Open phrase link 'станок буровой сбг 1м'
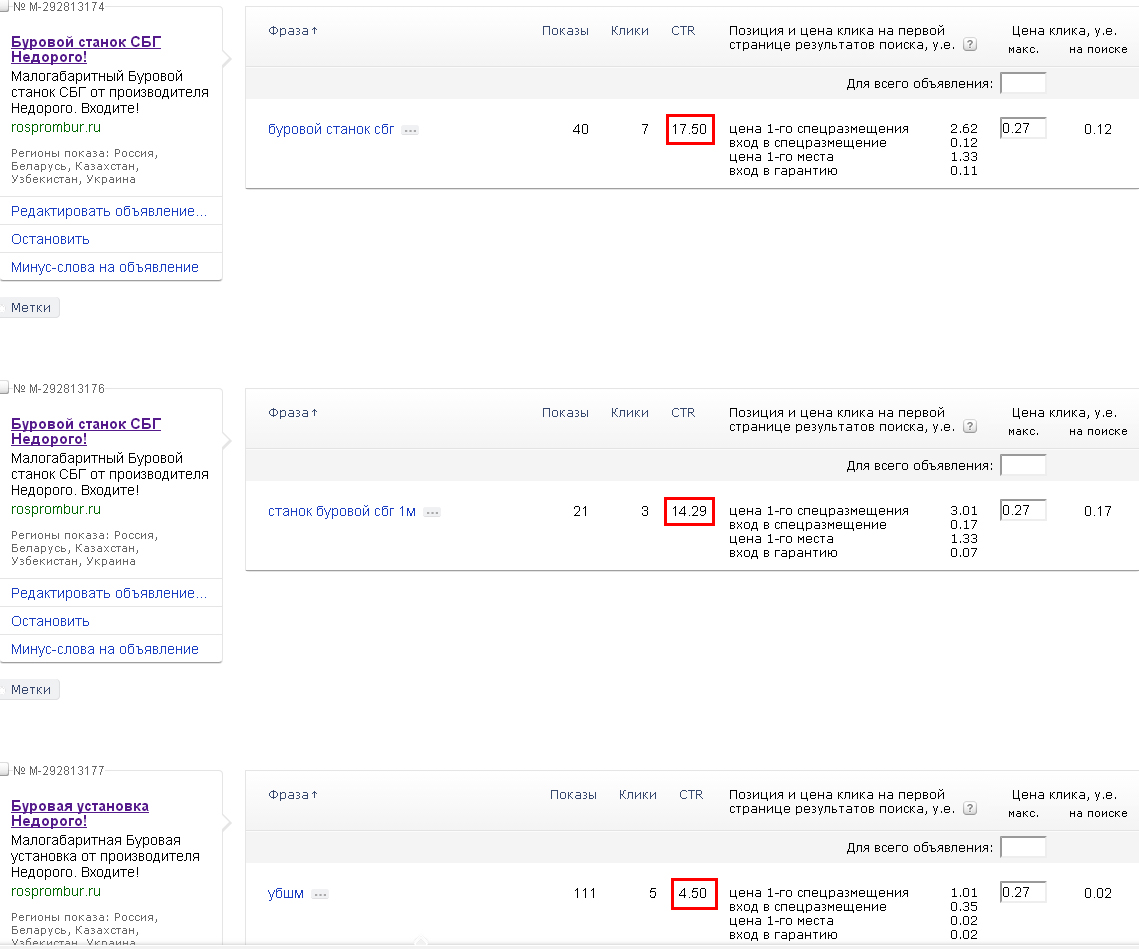Image resolution: width=1139 pixels, height=949 pixels. 342,512
